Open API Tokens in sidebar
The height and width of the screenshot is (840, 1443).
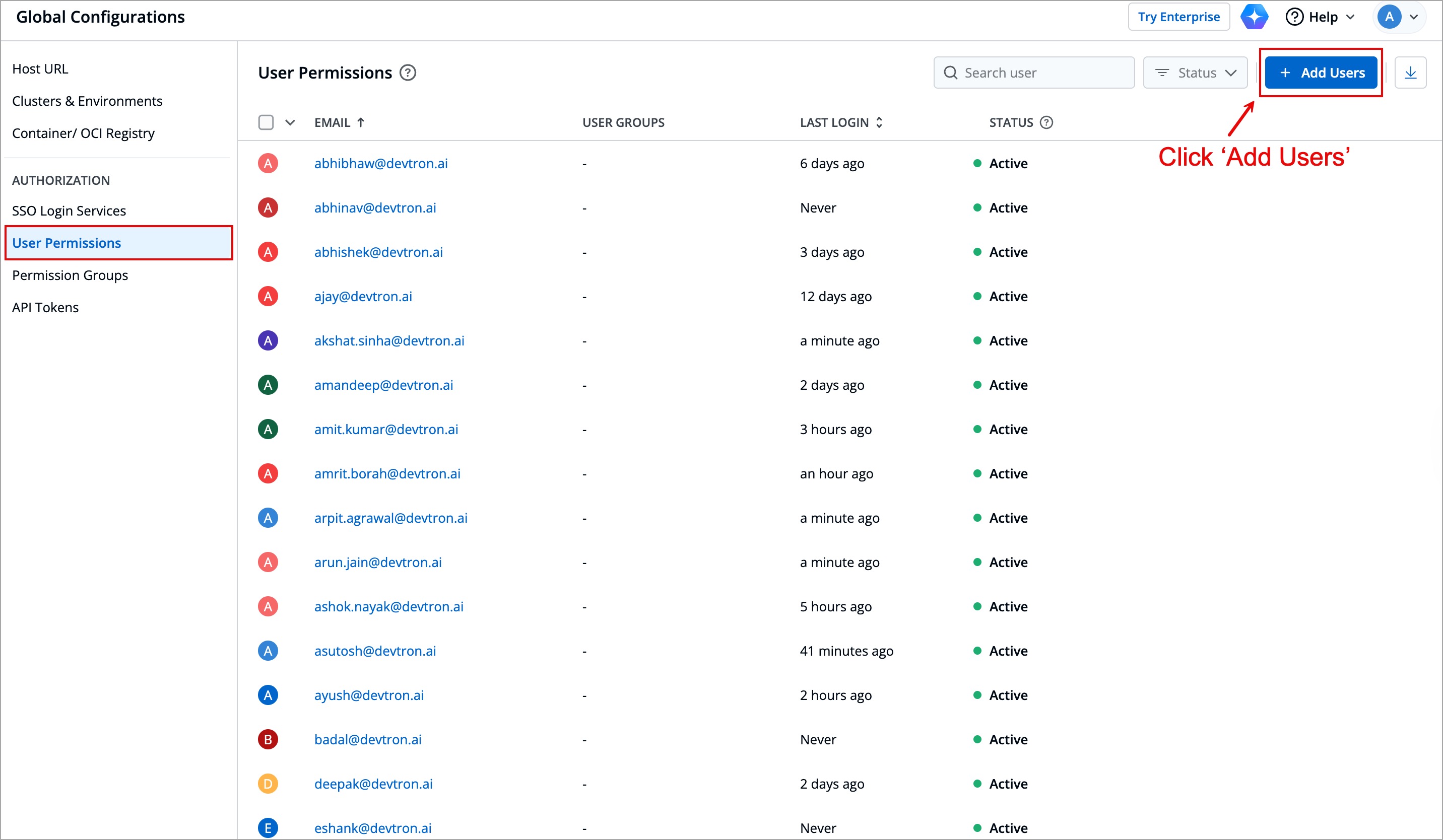pyautogui.click(x=45, y=307)
